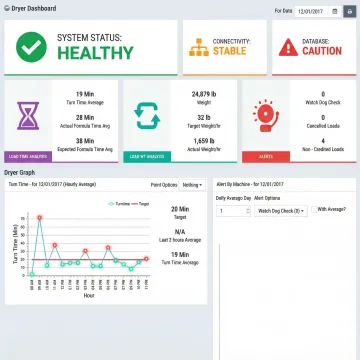Click the Dryer Graph heading

[x=19, y=173]
